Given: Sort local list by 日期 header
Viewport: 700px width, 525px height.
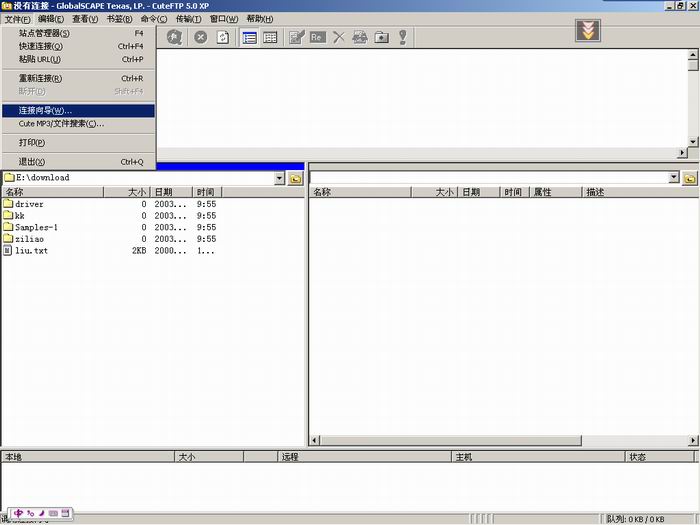Looking at the screenshot, I should (x=172, y=192).
